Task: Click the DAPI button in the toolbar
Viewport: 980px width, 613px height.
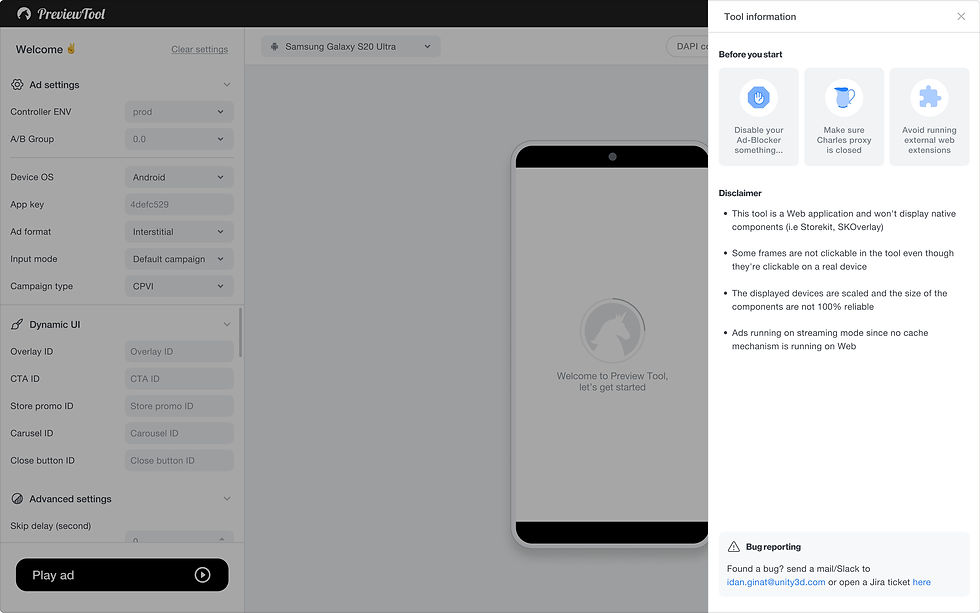Action: click(688, 46)
